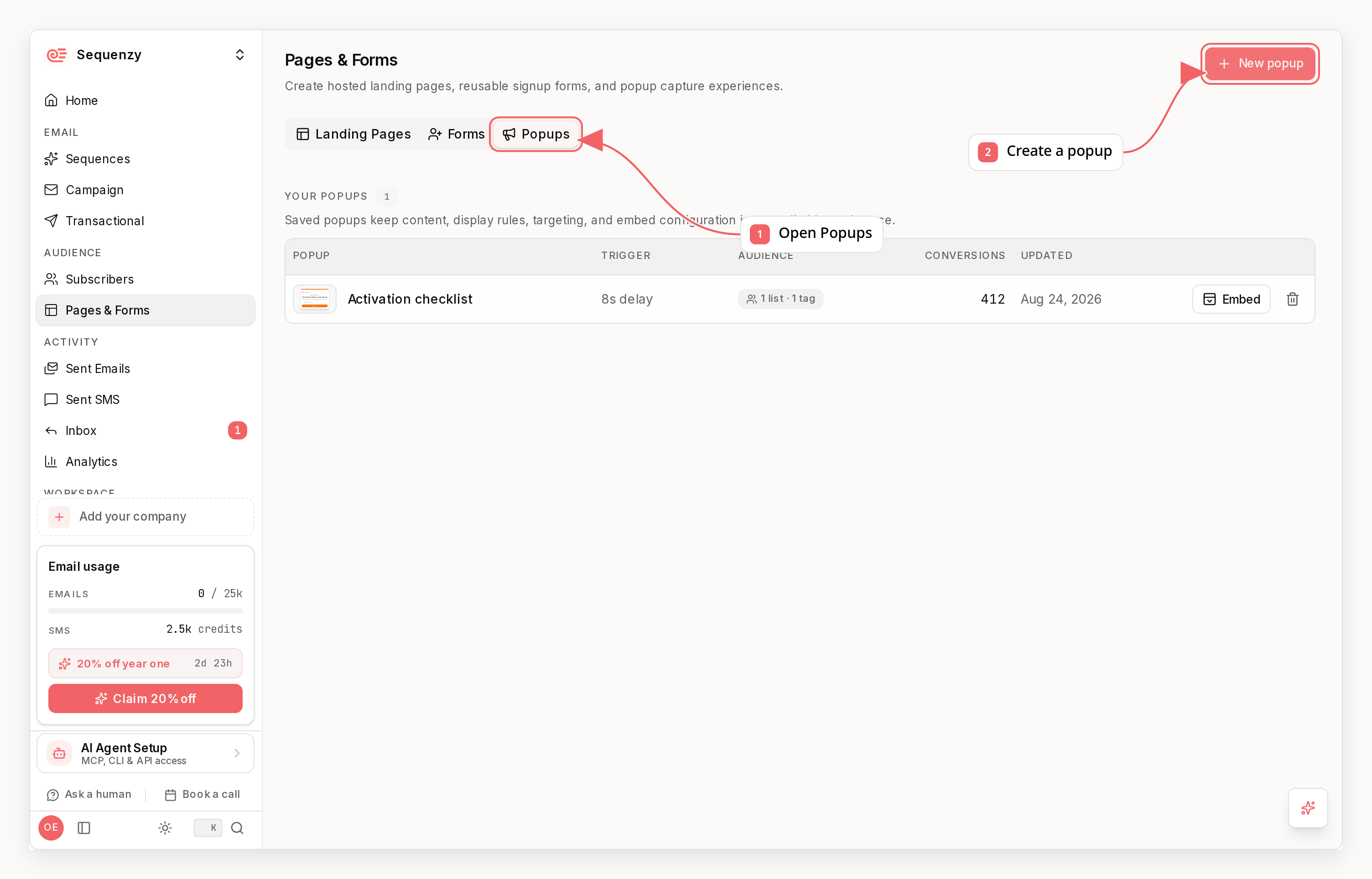Click the 20% off year one offer banner
This screenshot has height=879, width=1372.
pos(146,663)
